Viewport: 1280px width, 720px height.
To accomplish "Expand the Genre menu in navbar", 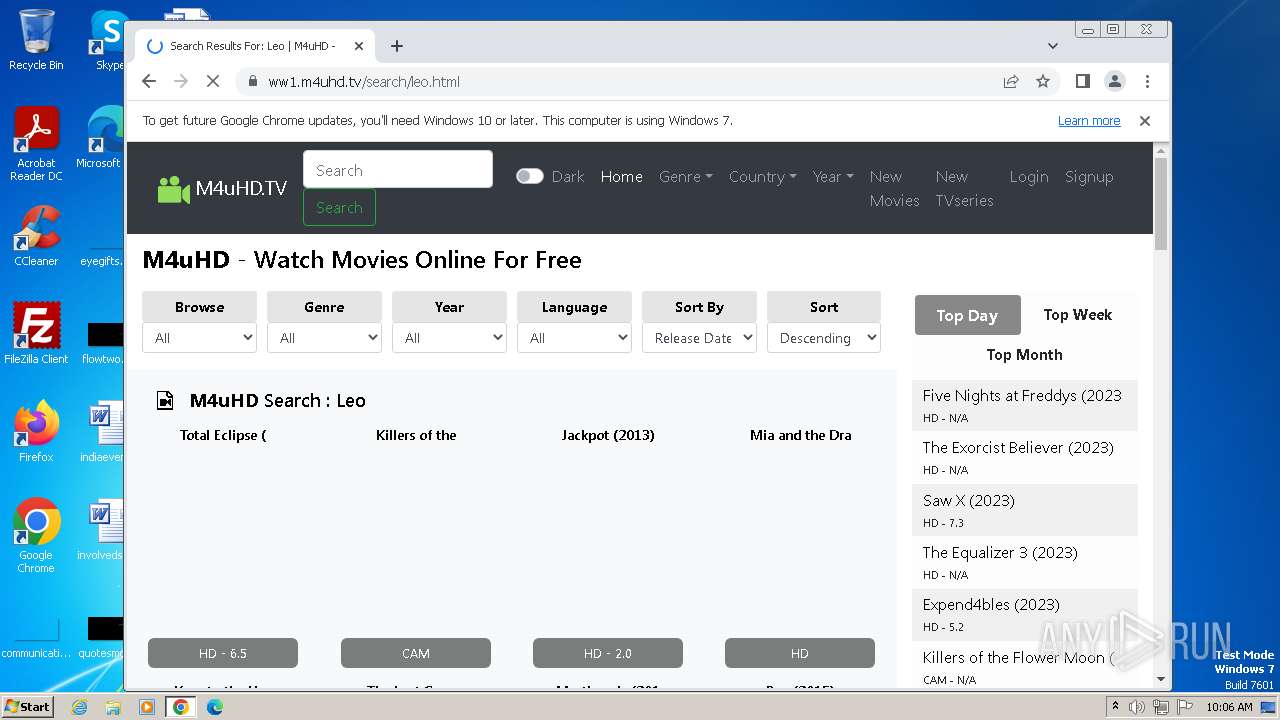I will click(686, 176).
